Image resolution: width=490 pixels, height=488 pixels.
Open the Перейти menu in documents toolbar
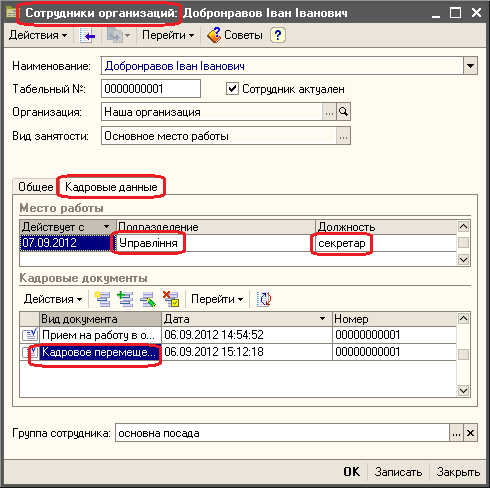(217, 299)
